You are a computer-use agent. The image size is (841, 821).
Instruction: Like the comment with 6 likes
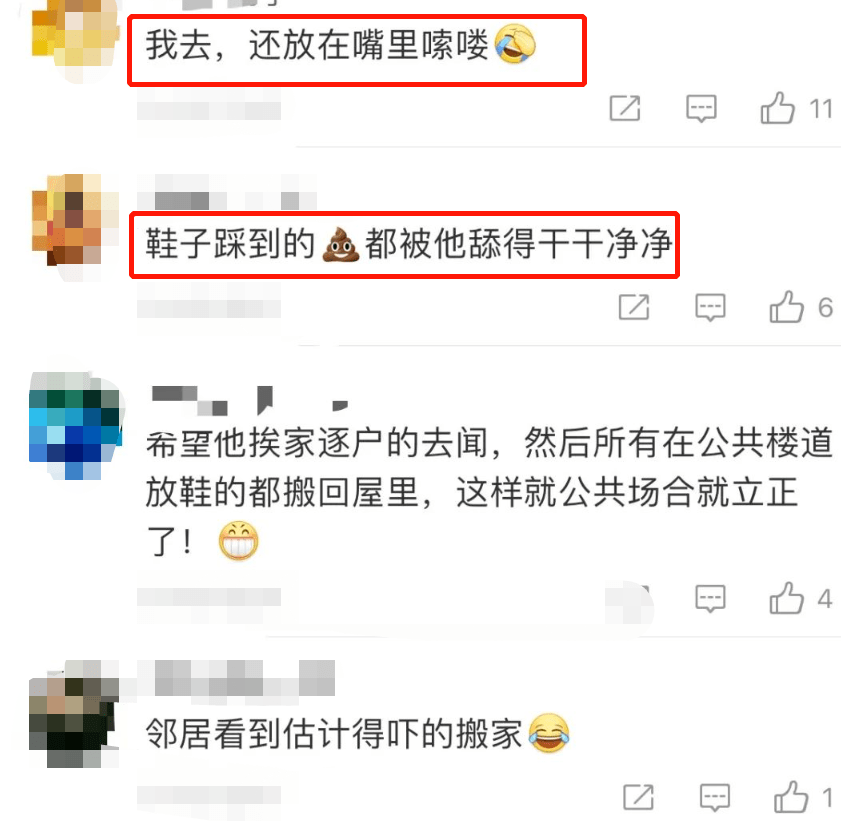click(786, 307)
